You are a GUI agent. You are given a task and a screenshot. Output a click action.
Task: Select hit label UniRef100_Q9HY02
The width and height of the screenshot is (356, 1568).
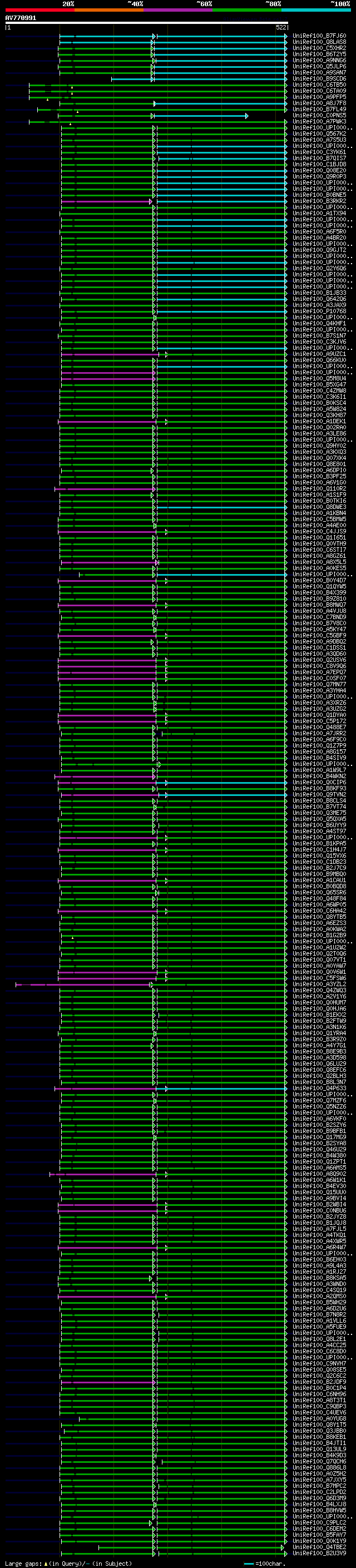319,446
